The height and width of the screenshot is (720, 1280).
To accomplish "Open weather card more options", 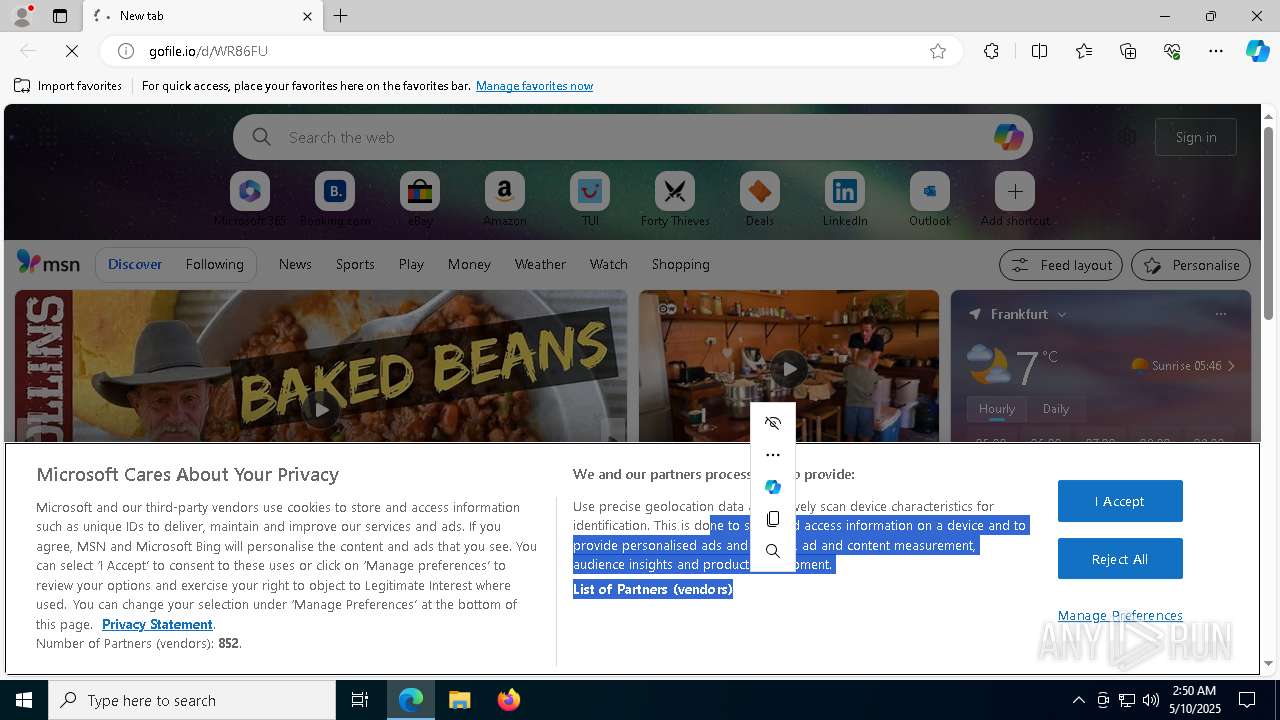I will coord(1220,314).
